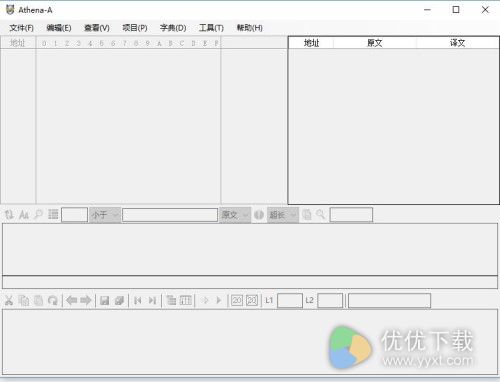Image resolution: width=500 pixels, height=382 pixels.
Task: Click the Undo curved arrow icon
Action: click(53, 301)
